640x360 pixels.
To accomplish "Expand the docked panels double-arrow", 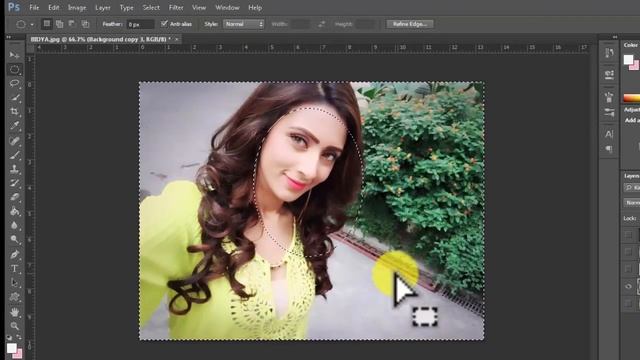I will [x=615, y=37].
